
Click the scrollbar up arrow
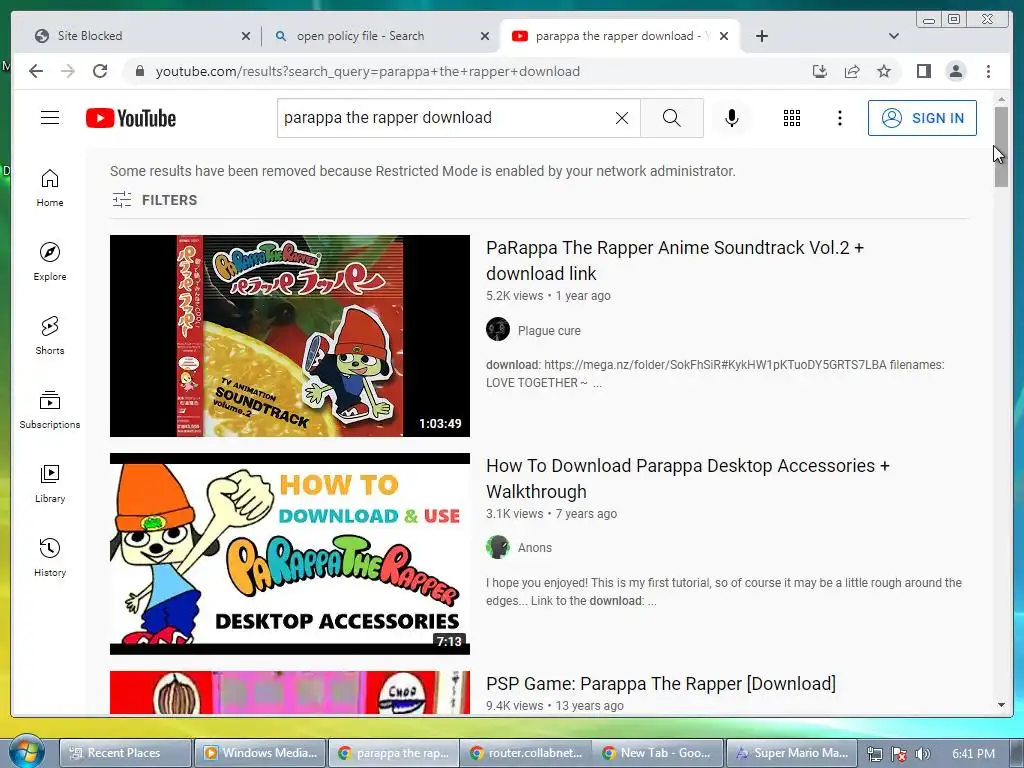click(1001, 99)
